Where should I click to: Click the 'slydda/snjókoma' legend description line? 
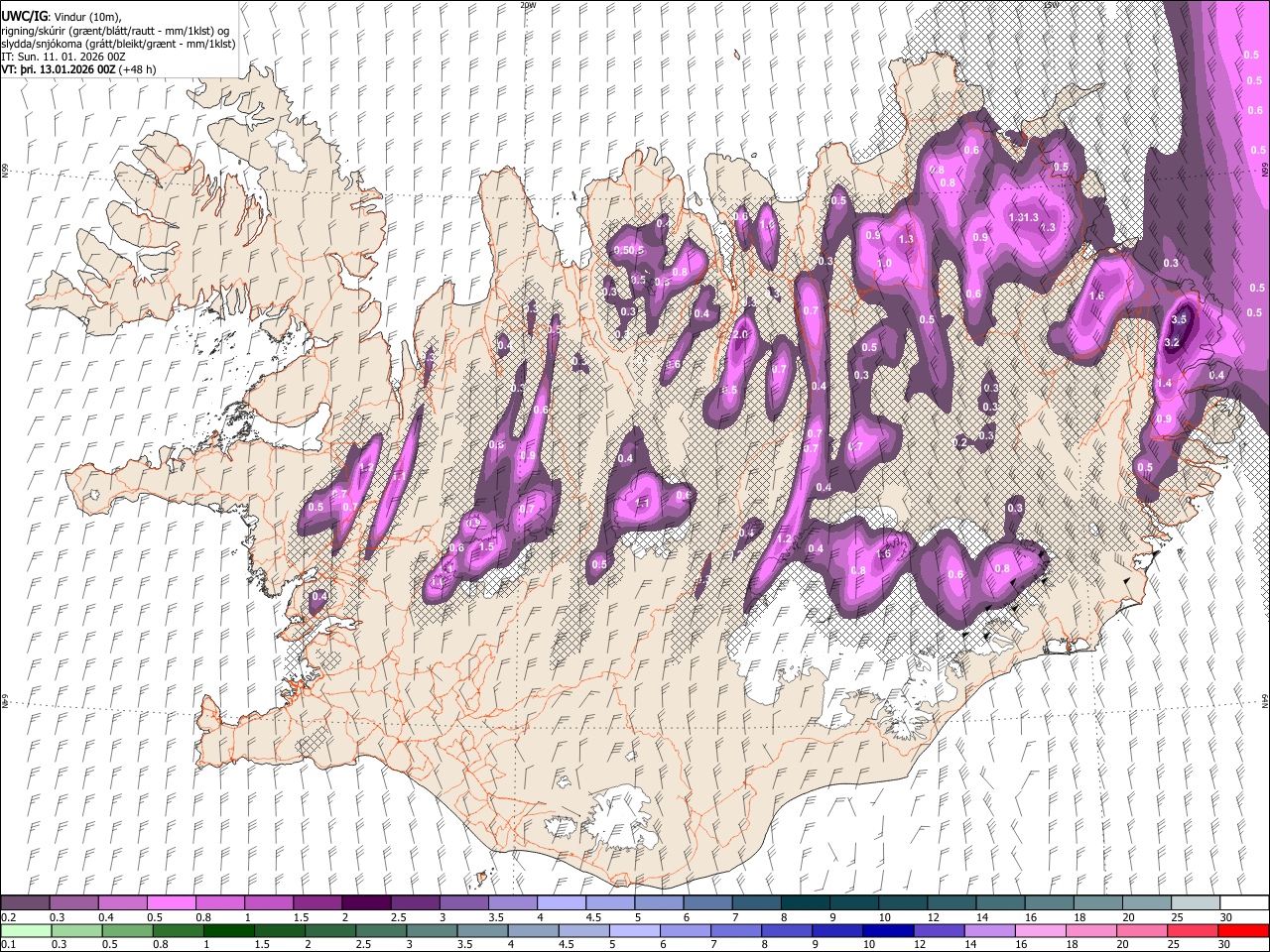118,44
